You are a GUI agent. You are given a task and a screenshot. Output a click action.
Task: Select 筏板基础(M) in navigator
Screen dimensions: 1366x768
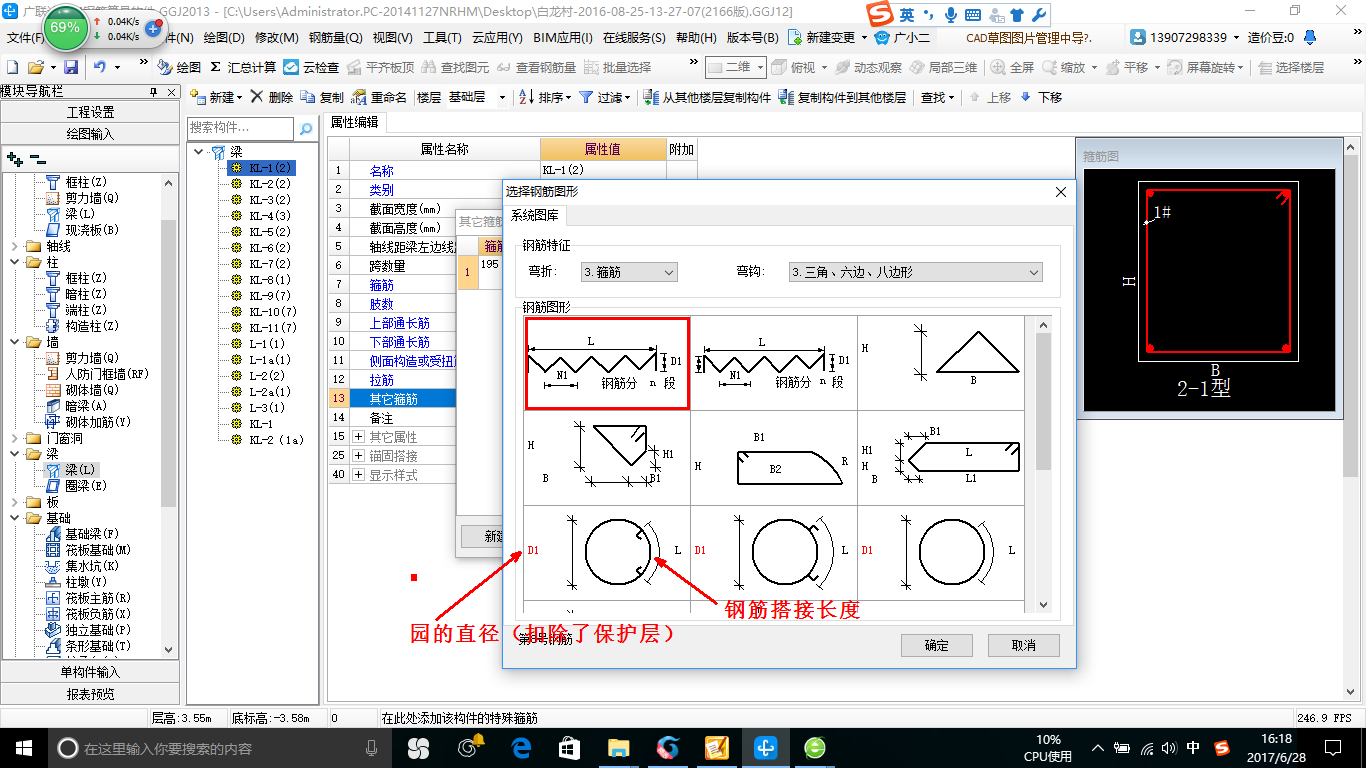click(x=98, y=550)
